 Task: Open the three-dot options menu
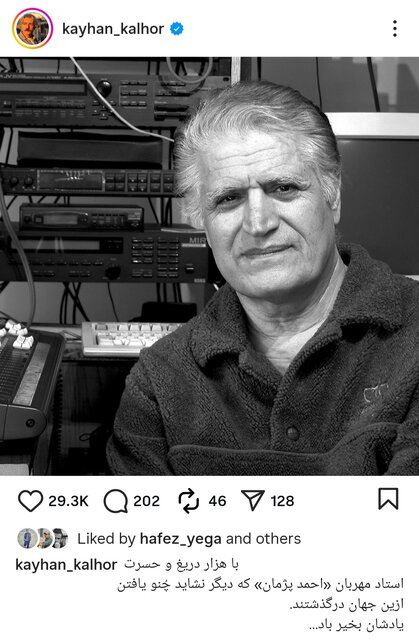click(x=395, y=29)
